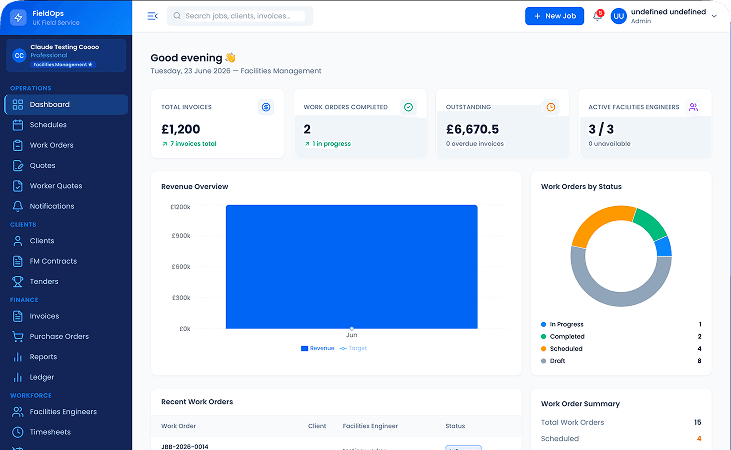Image resolution: width=731 pixels, height=450 pixels.
Task: Click the search magnifier icon
Action: pyautogui.click(x=177, y=16)
